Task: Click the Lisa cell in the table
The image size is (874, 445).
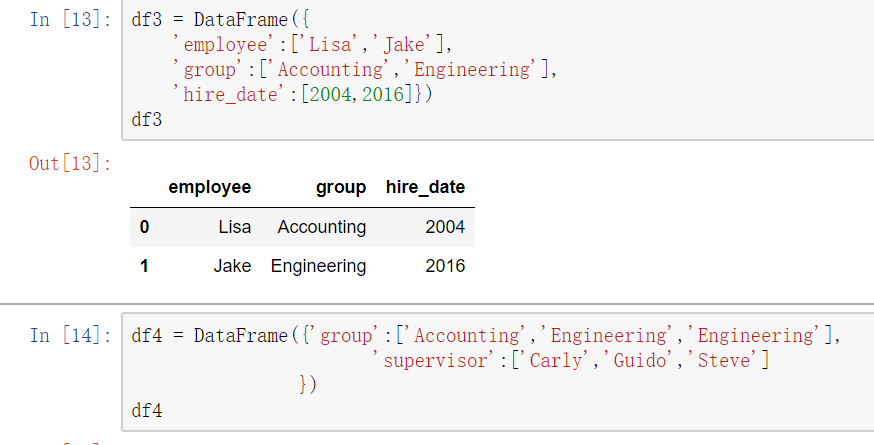Action: tap(234, 227)
